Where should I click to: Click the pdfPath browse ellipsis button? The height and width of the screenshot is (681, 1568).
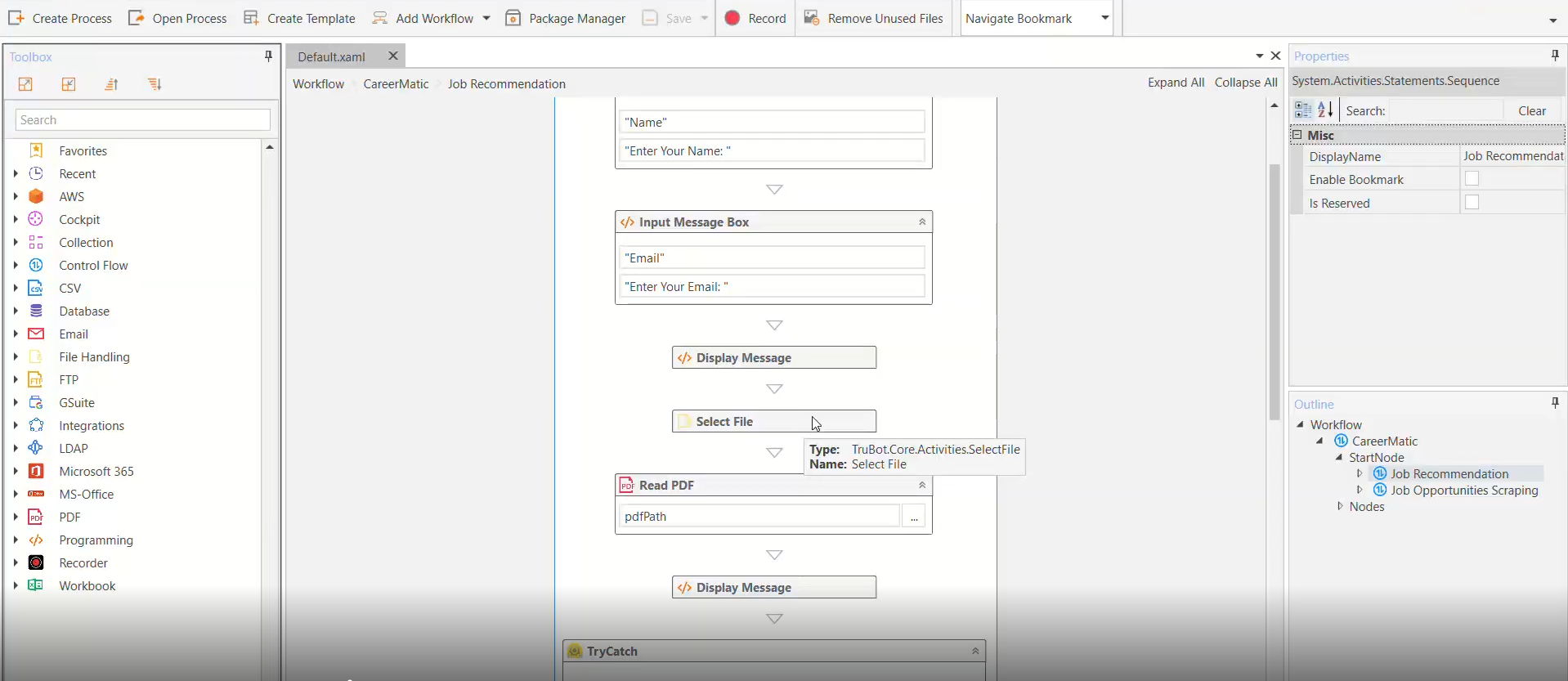click(914, 517)
